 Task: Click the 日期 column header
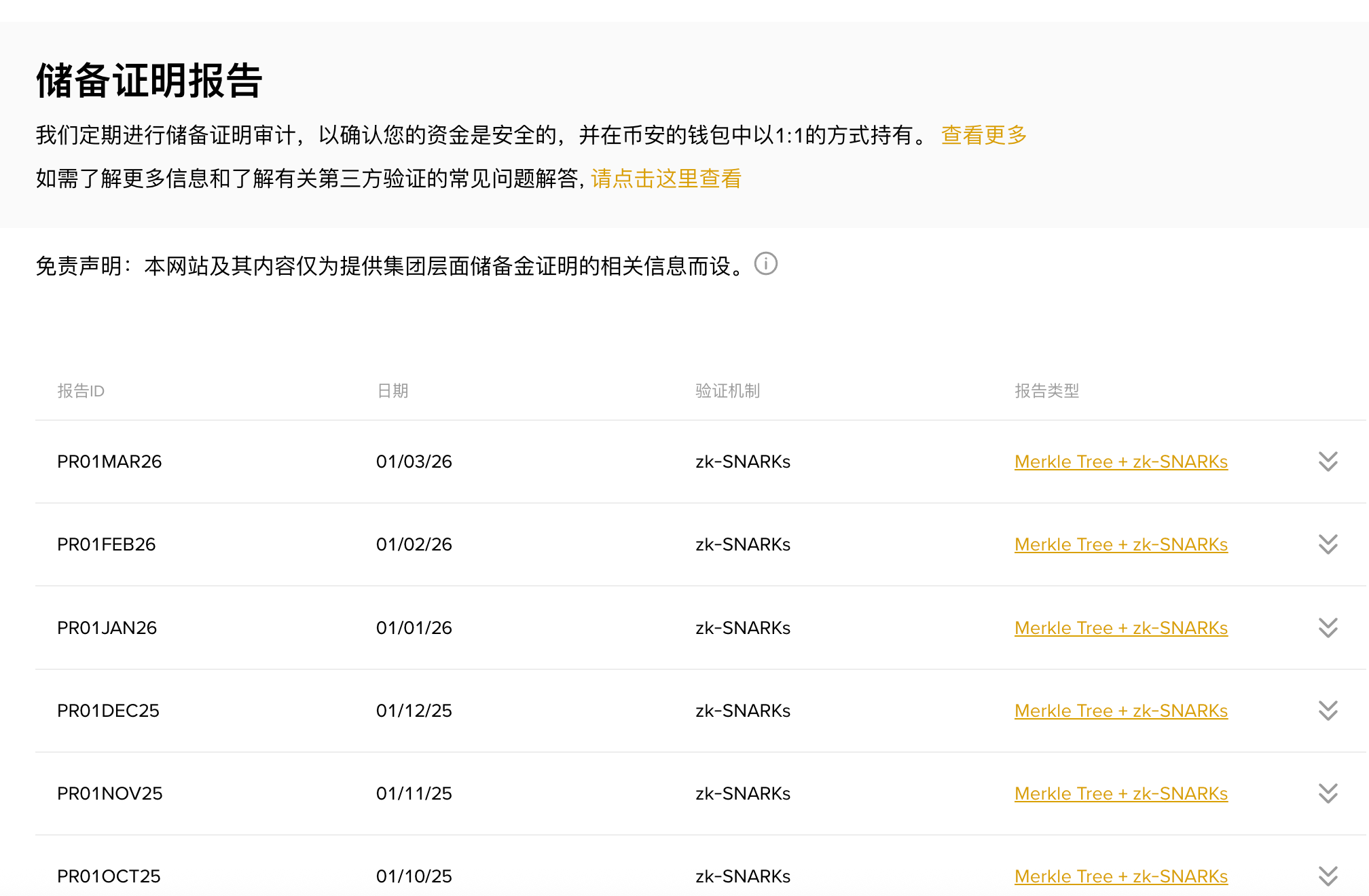[393, 391]
